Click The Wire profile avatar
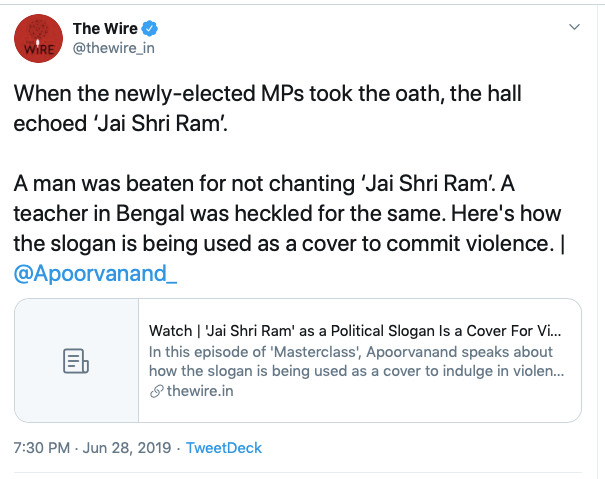Screen dimensions: 605x479 click(x=36, y=38)
